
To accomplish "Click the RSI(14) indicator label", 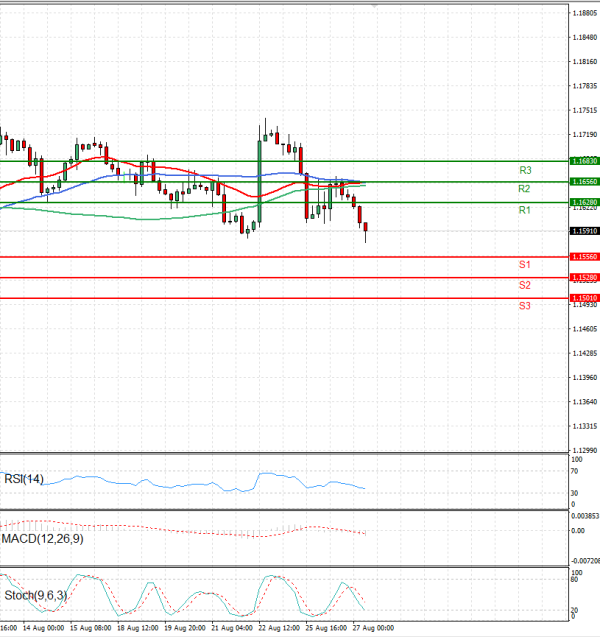I will click(x=24, y=479).
